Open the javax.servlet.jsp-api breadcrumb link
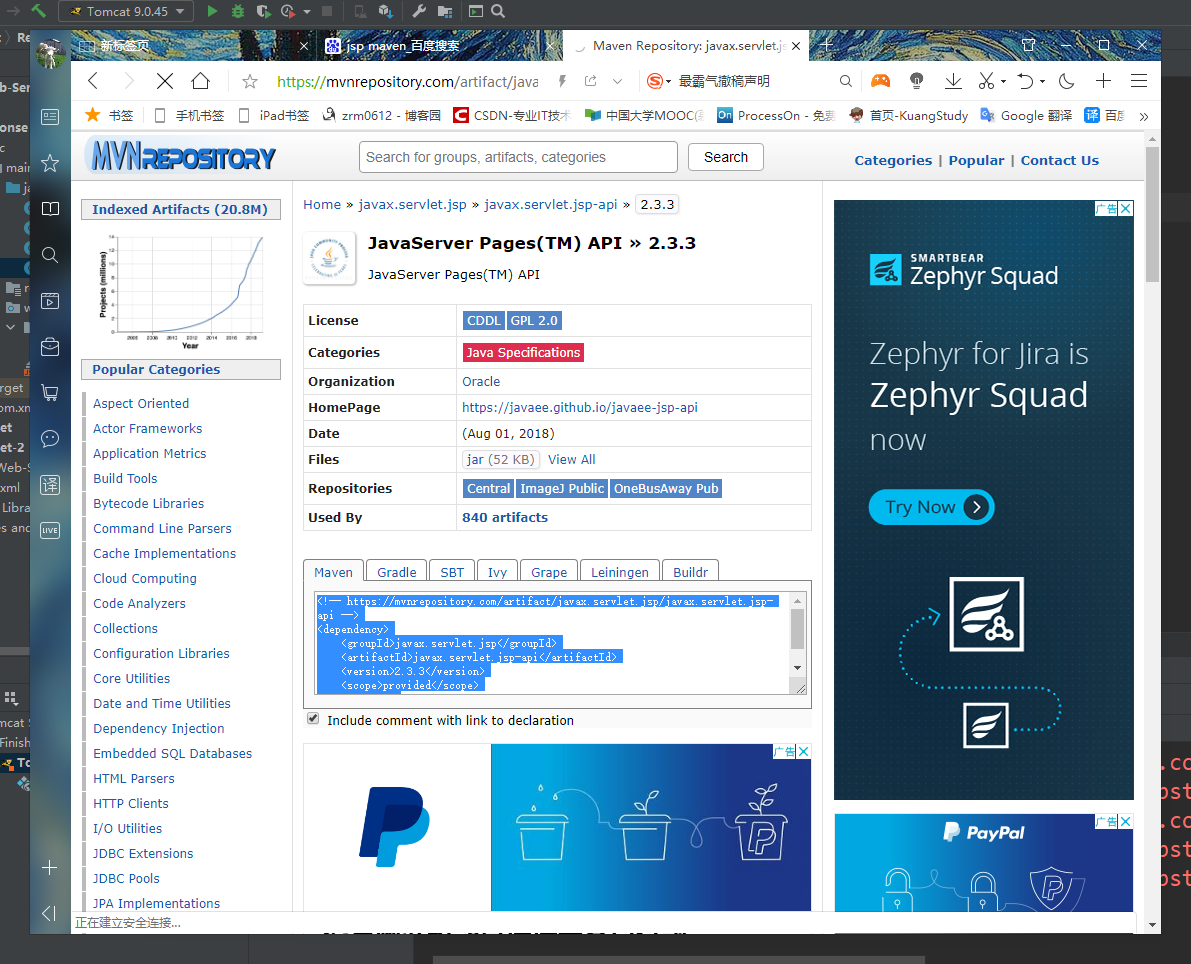This screenshot has width=1191, height=964. pyautogui.click(x=551, y=204)
